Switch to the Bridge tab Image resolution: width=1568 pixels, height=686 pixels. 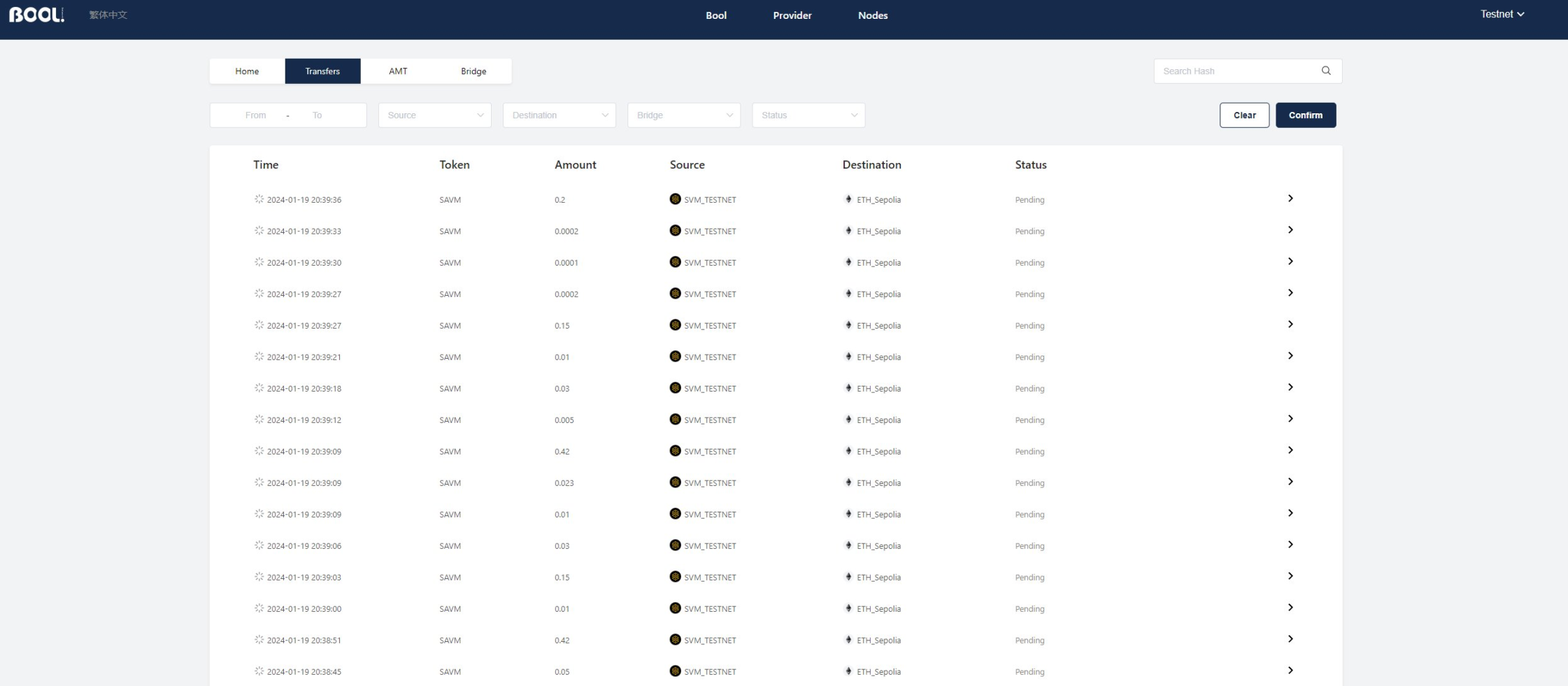(x=473, y=71)
